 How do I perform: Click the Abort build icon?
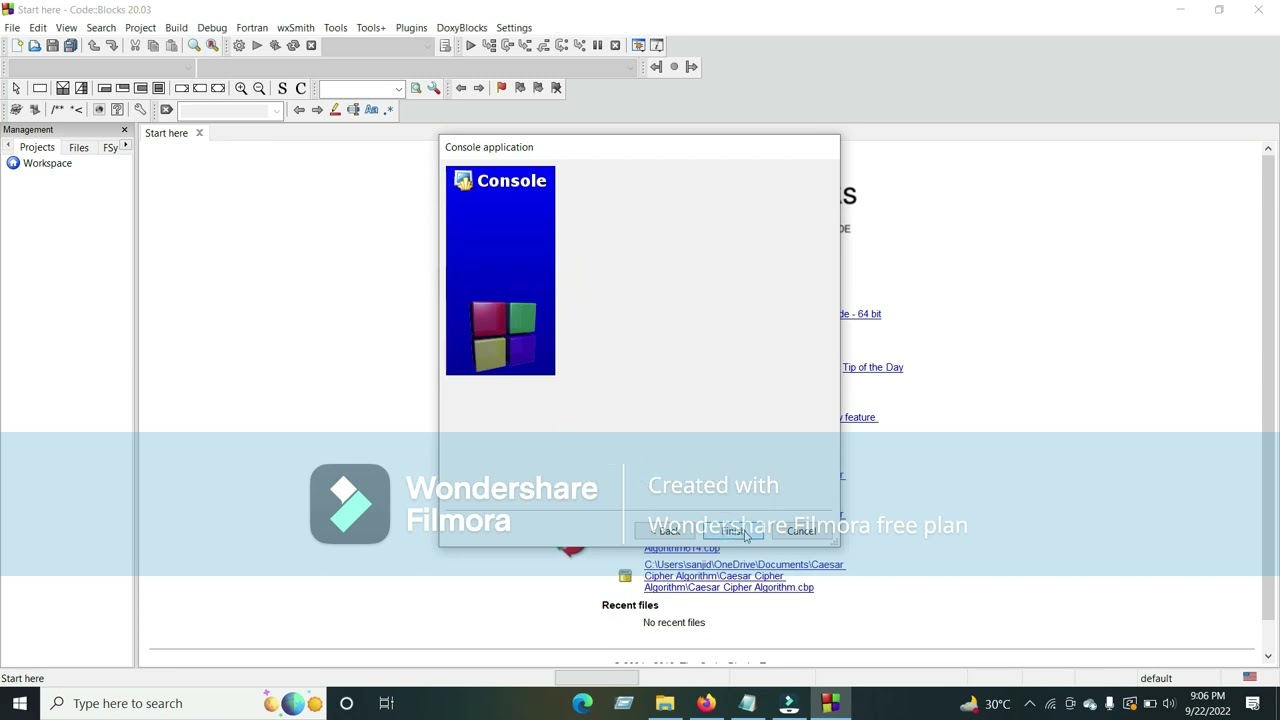[x=311, y=46]
